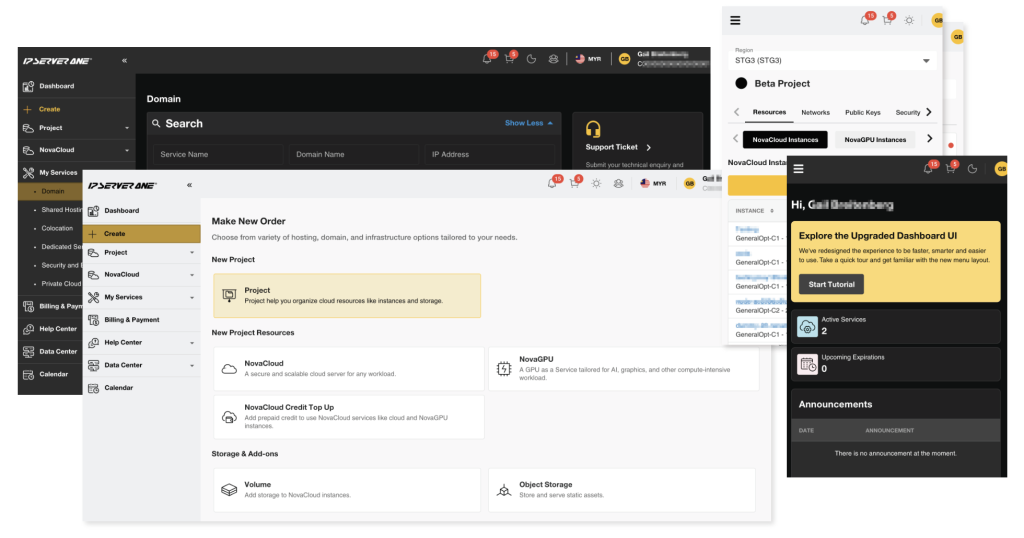Image resolution: width=1024 pixels, height=538 pixels.
Task: Select Domain sub-item in dark sidebar
Action: pos(52,191)
